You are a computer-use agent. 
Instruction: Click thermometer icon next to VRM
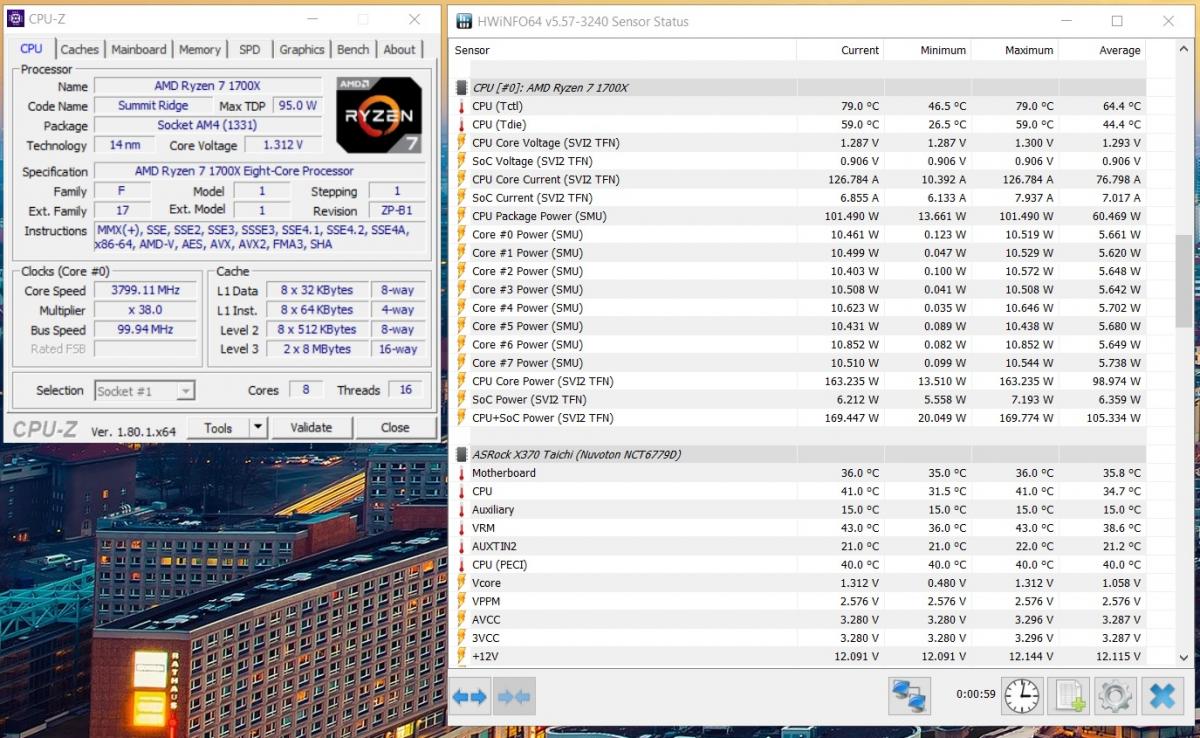point(462,528)
